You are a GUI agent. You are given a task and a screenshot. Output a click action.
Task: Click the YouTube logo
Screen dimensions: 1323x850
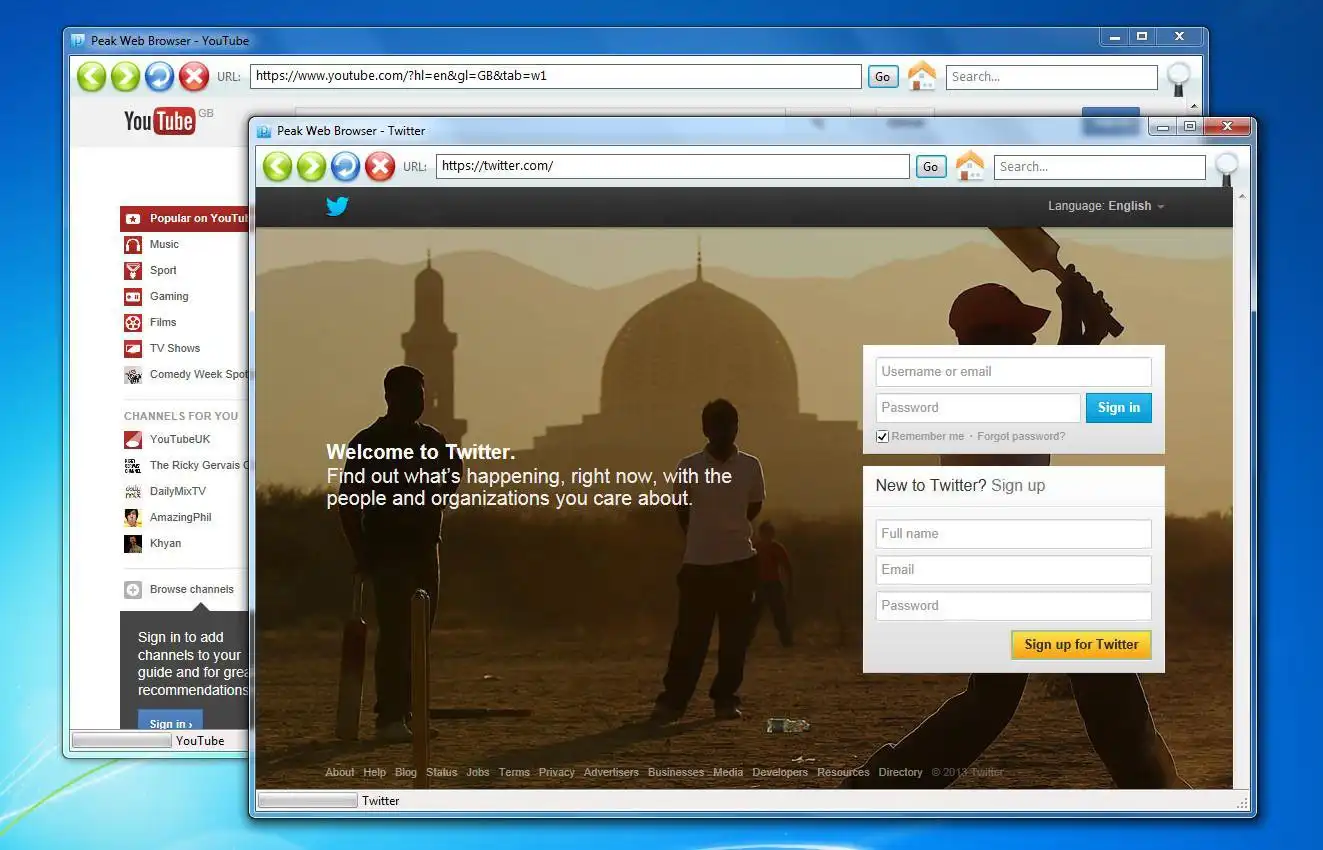tap(159, 121)
